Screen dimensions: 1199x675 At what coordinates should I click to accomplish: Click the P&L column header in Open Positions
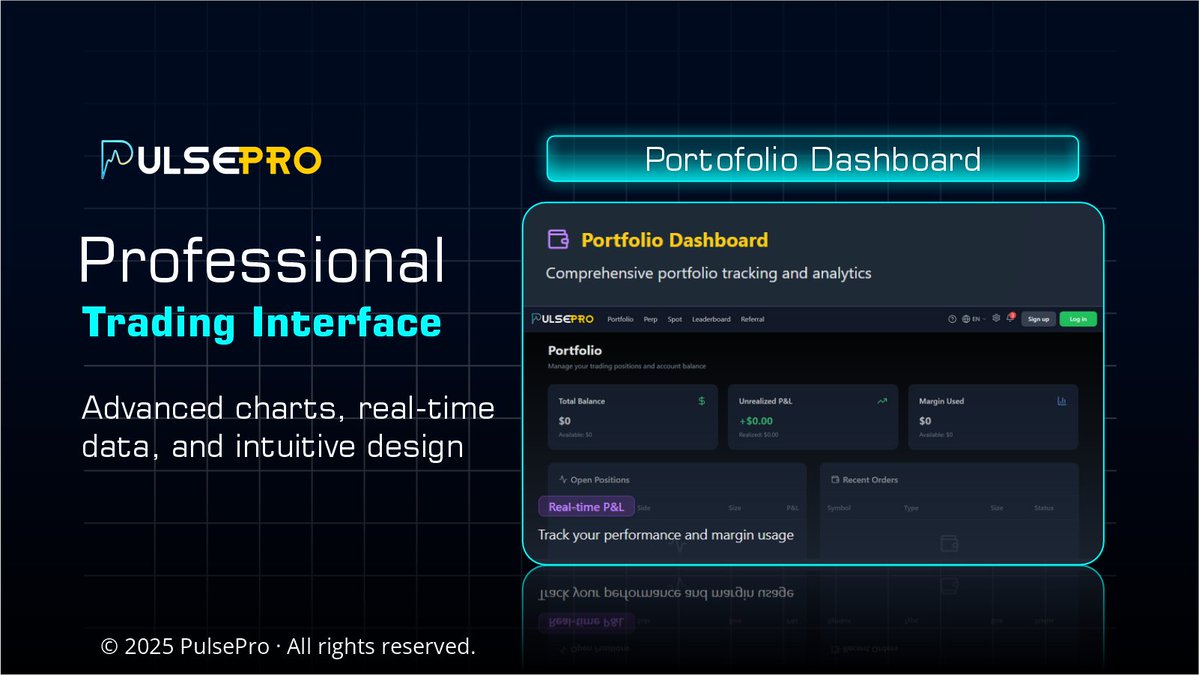tap(792, 508)
